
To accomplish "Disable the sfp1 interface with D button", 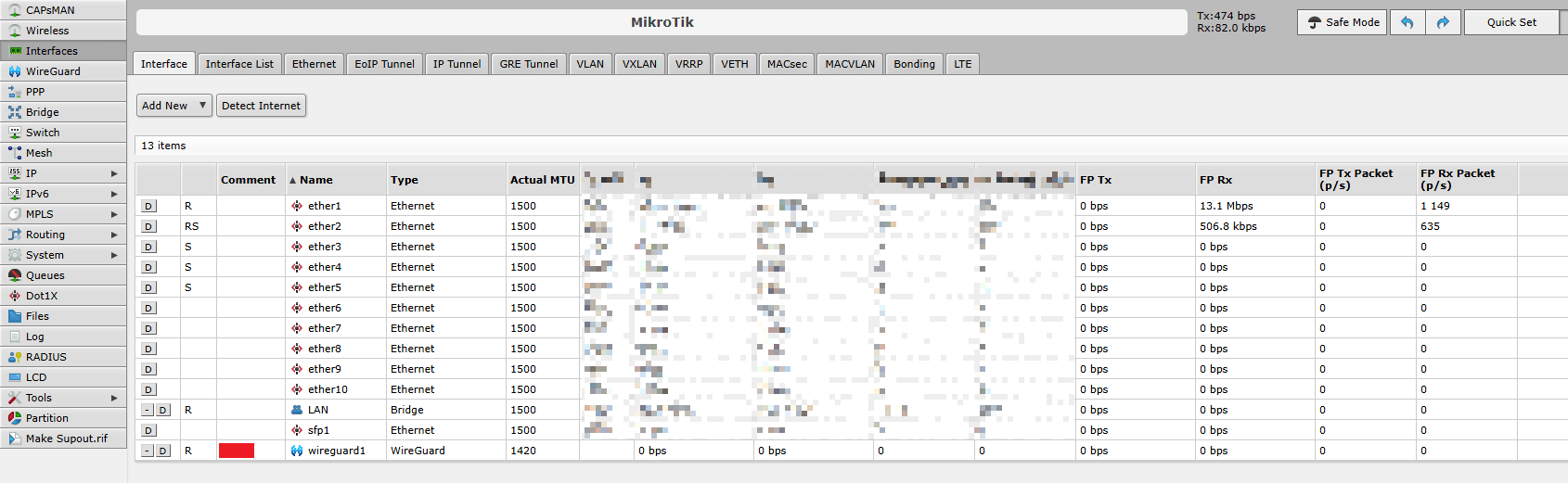I will pyautogui.click(x=148, y=430).
